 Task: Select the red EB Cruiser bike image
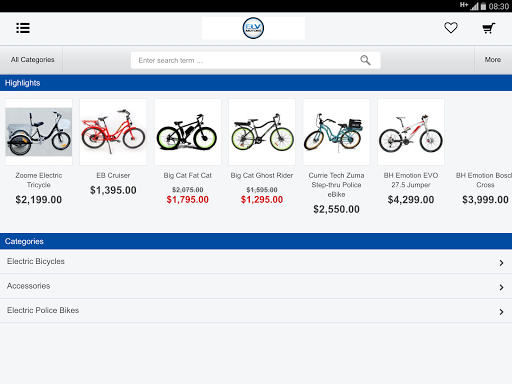[113, 132]
